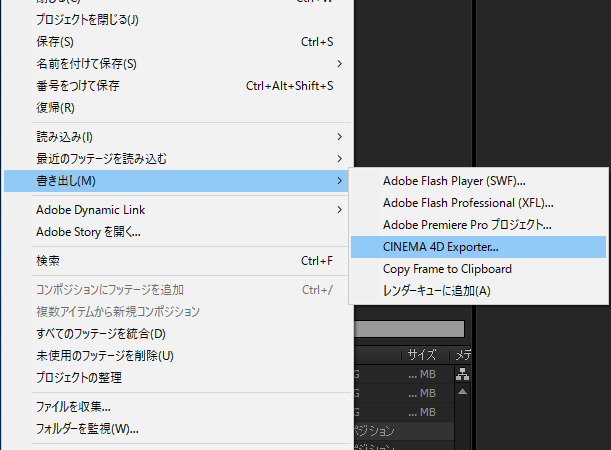The image size is (611, 450).
Task: Open Adobe Dynamic Link submenu
Action: [x=176, y=210]
